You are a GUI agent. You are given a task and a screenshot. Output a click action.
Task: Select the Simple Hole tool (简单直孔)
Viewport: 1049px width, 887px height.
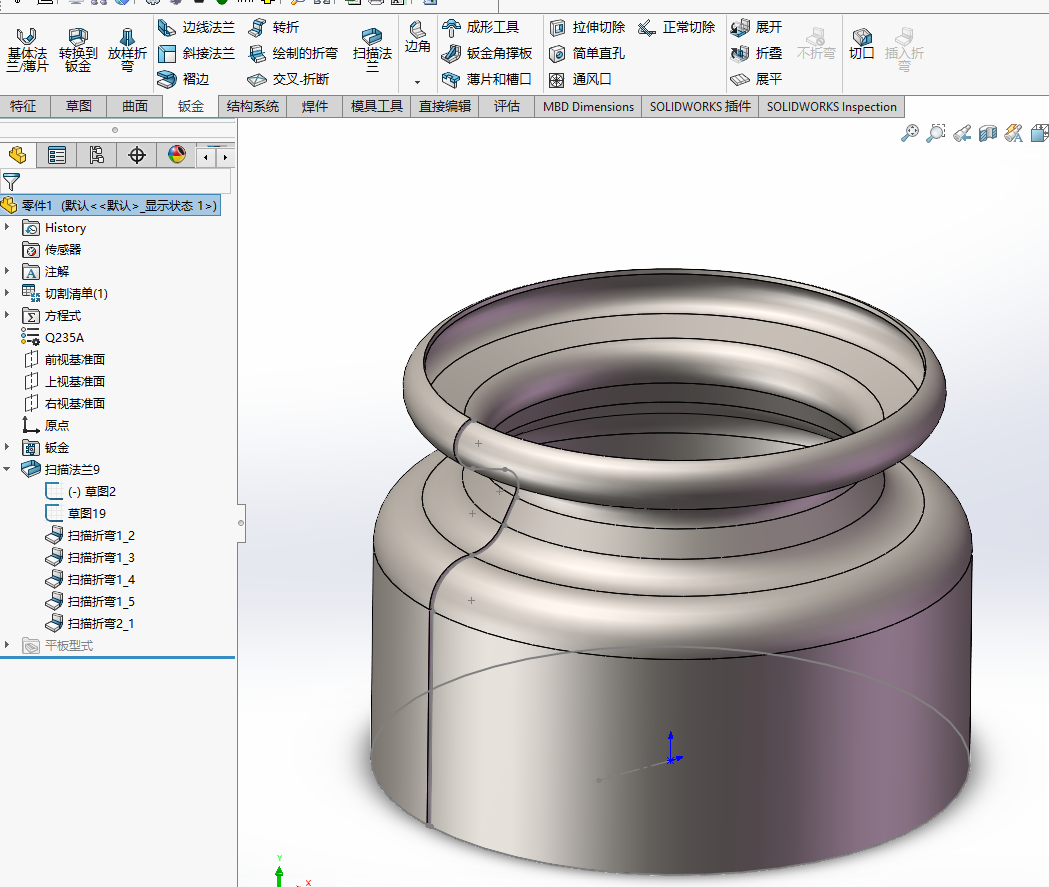pos(587,54)
